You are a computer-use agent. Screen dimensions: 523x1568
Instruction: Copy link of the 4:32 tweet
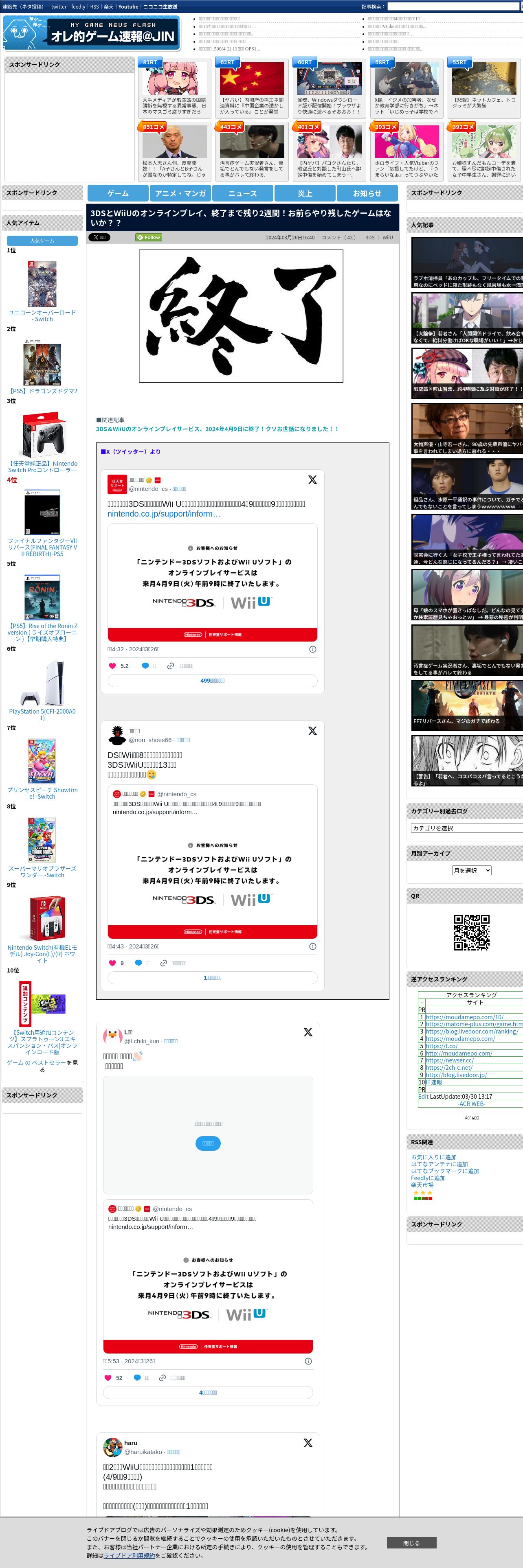point(180,666)
